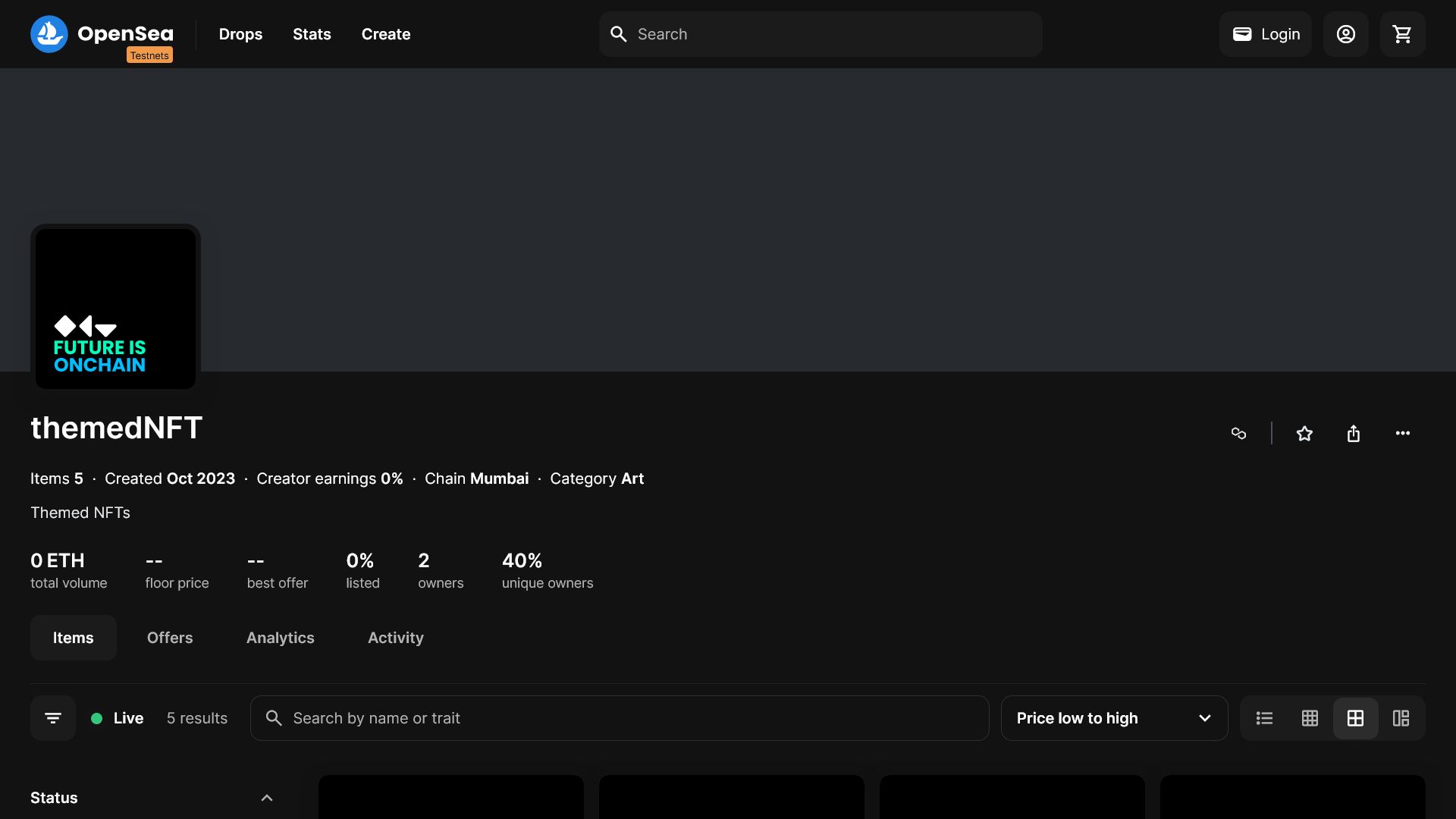Switch to the Items tab
The width and height of the screenshot is (1456, 819).
pyautogui.click(x=74, y=638)
